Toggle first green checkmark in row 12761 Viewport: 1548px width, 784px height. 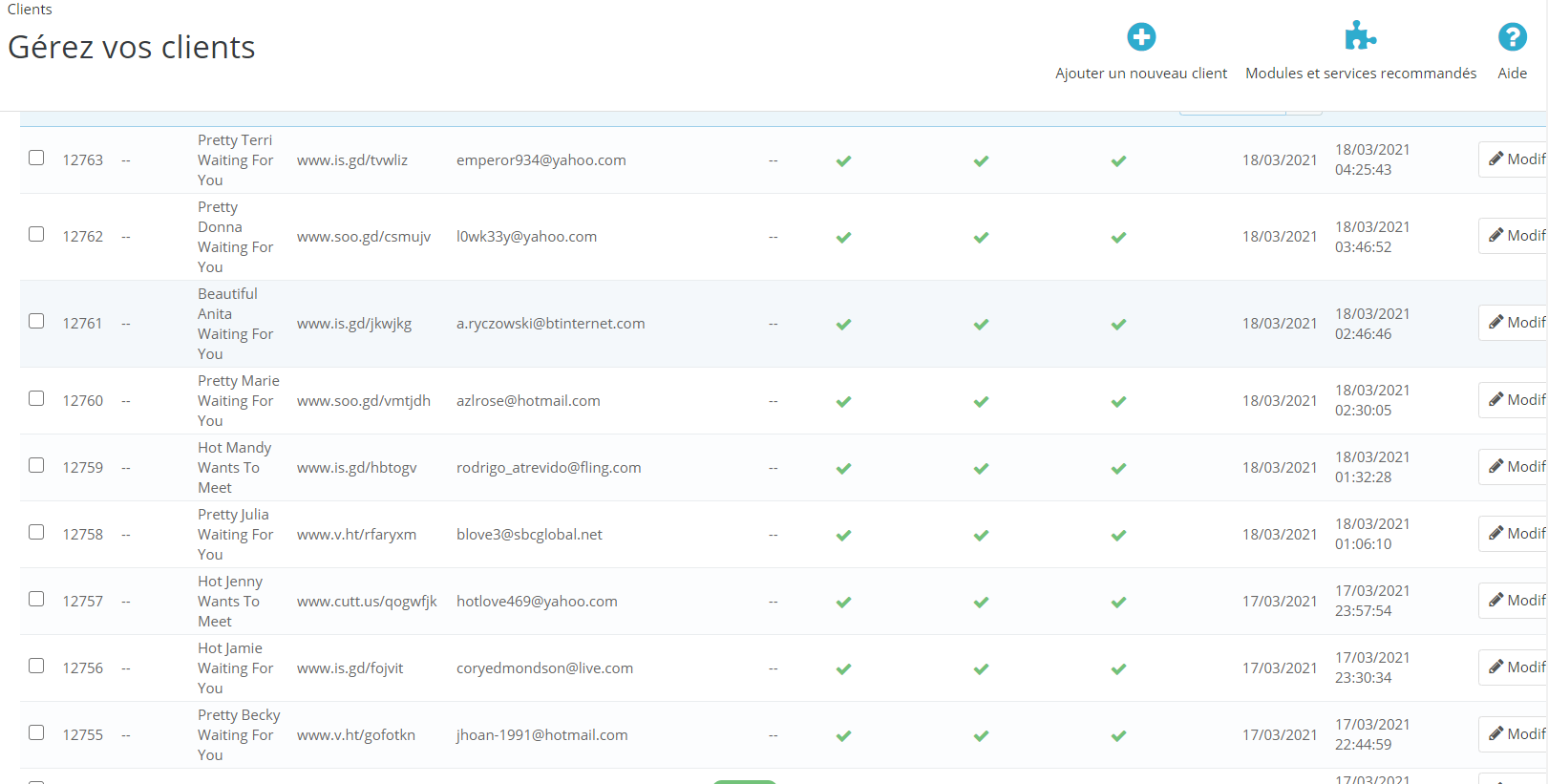843,325
